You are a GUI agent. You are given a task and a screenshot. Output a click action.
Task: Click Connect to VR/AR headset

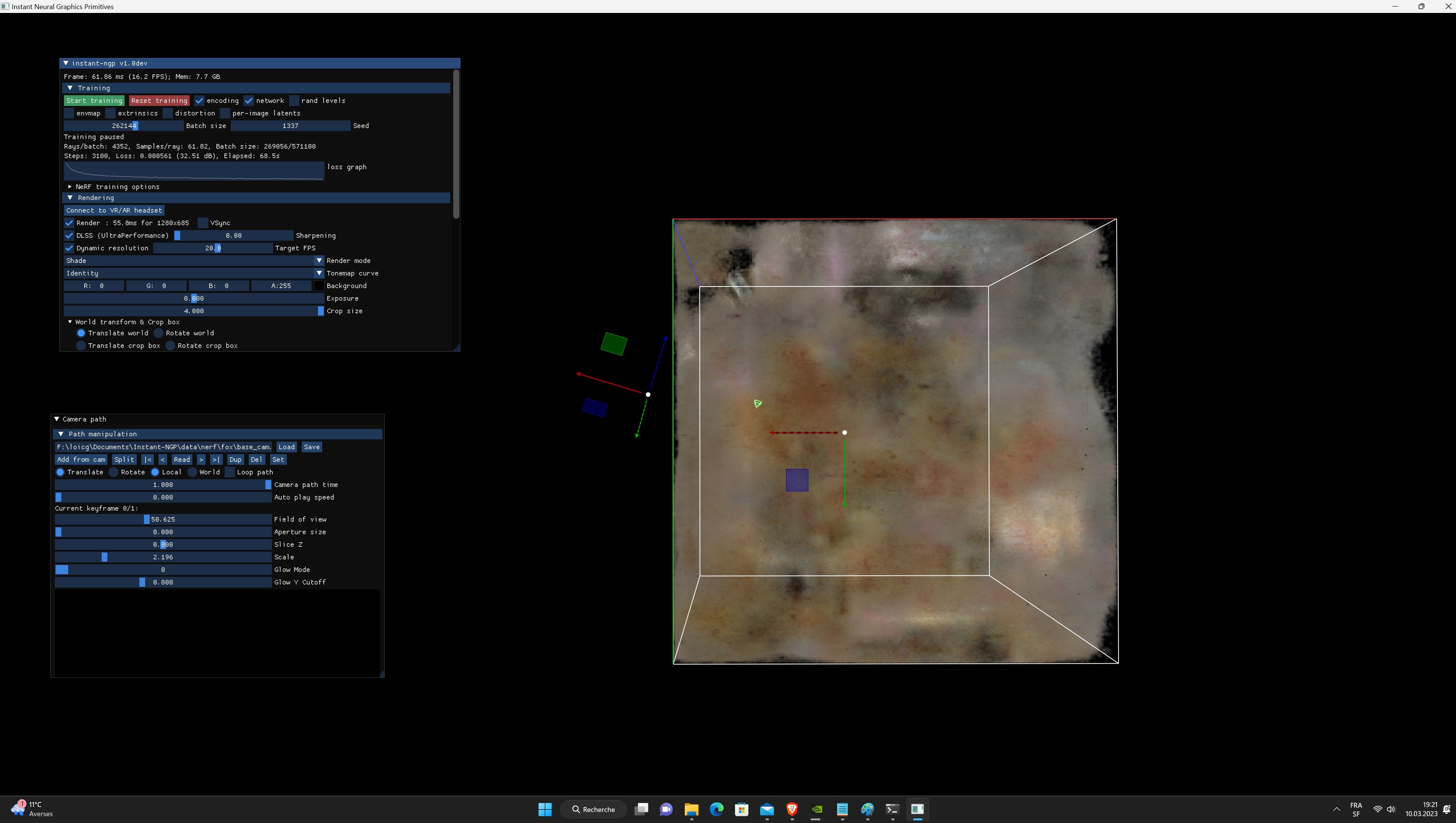tap(113, 210)
